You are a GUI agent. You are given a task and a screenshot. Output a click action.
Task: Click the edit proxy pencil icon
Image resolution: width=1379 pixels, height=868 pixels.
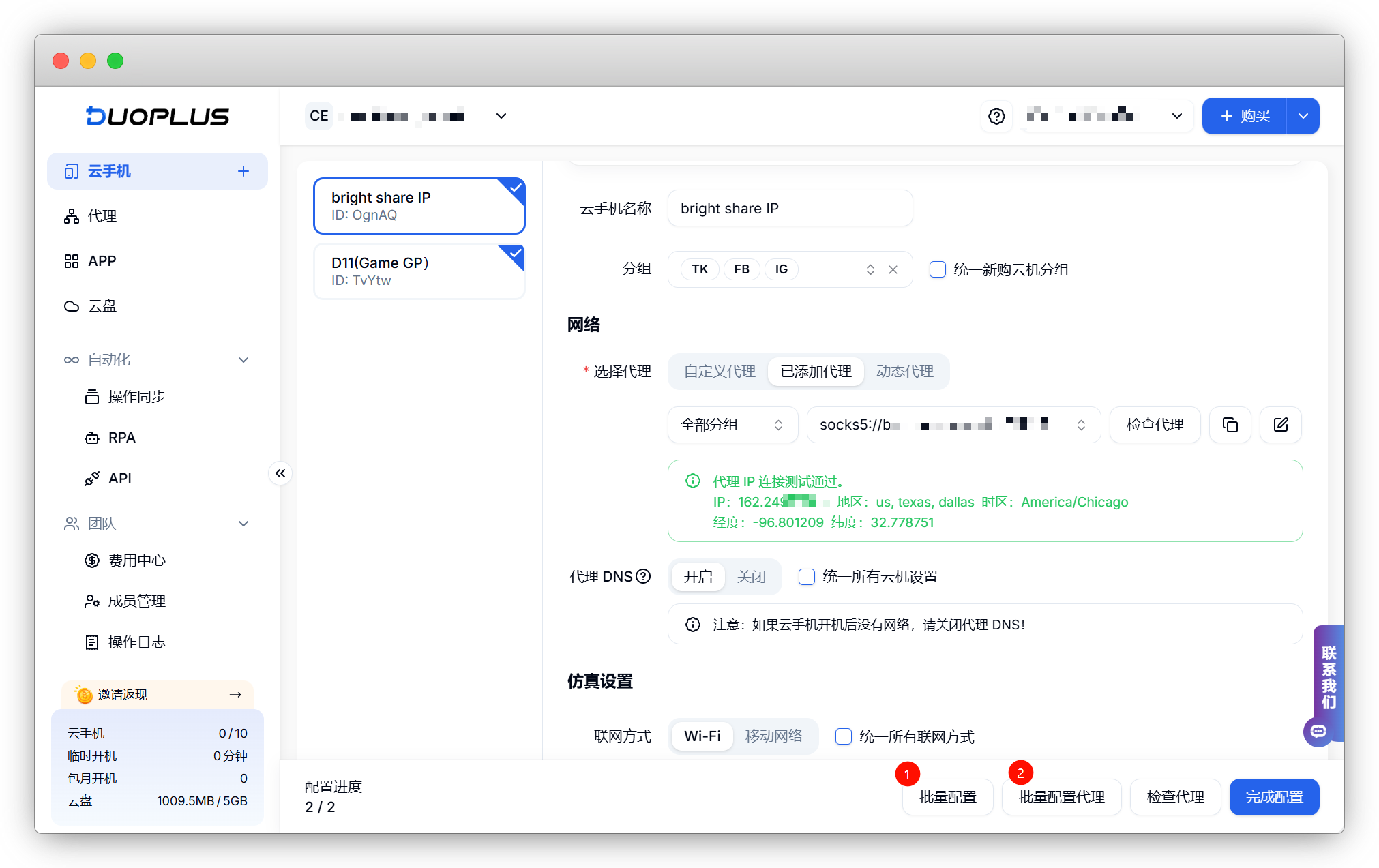(1280, 425)
